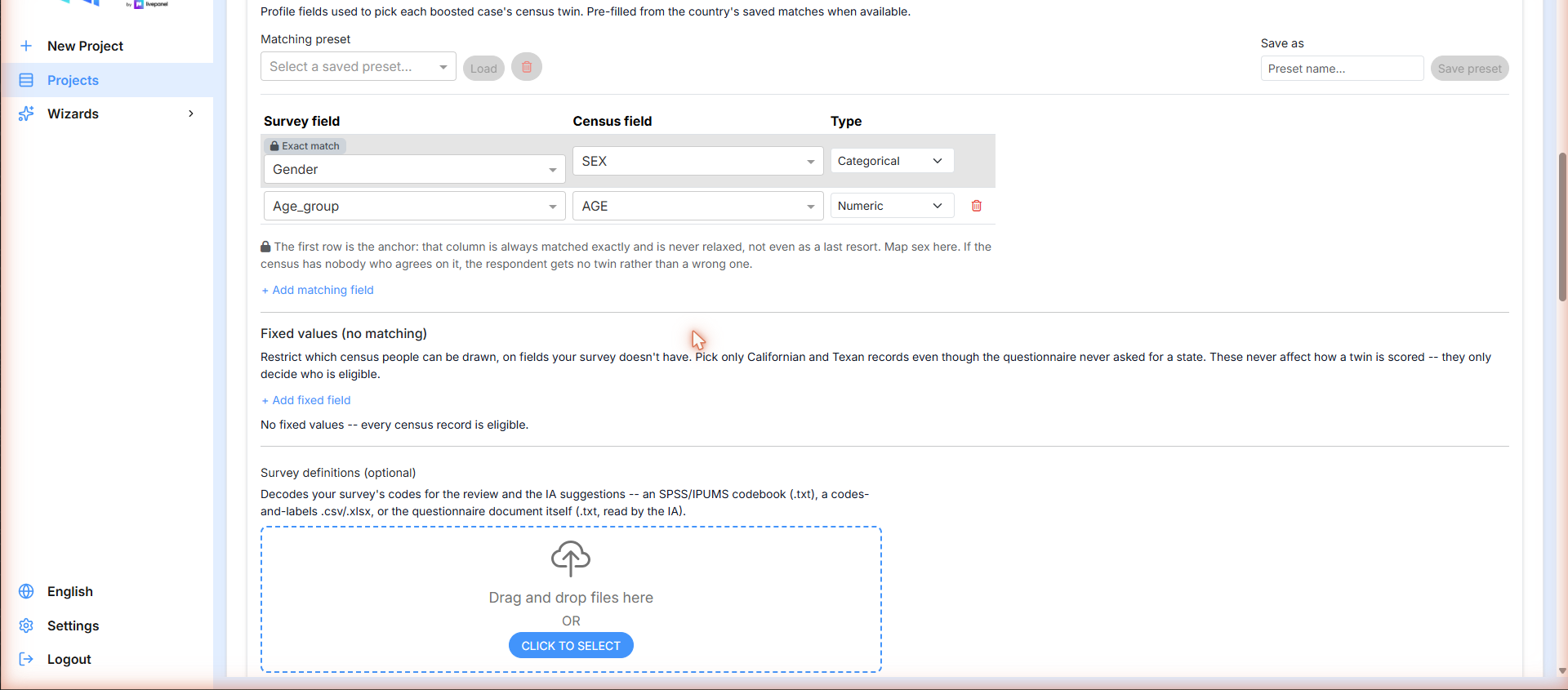Screen dimensions: 1568x690
Task: Delete the selected matching preset
Action: click(x=527, y=67)
